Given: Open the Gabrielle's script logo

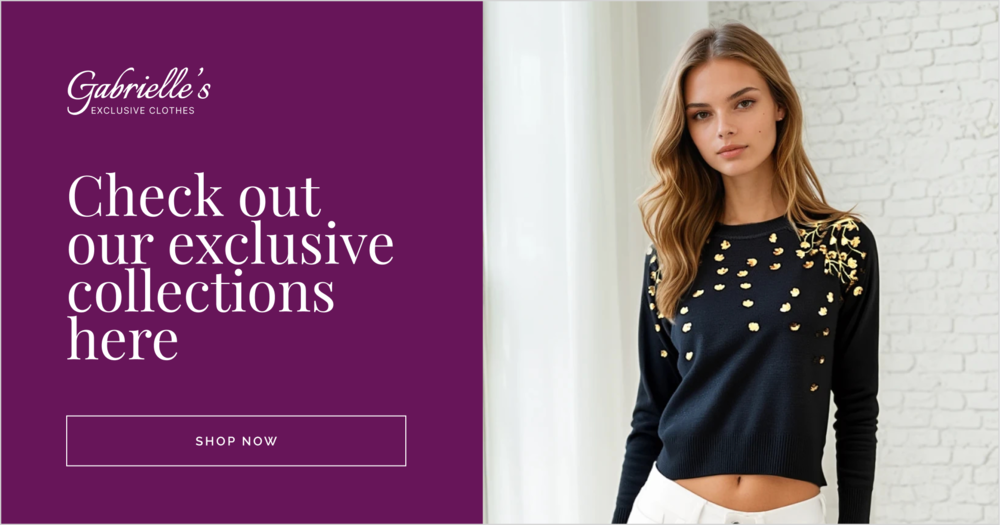Looking at the screenshot, I should tap(138, 88).
